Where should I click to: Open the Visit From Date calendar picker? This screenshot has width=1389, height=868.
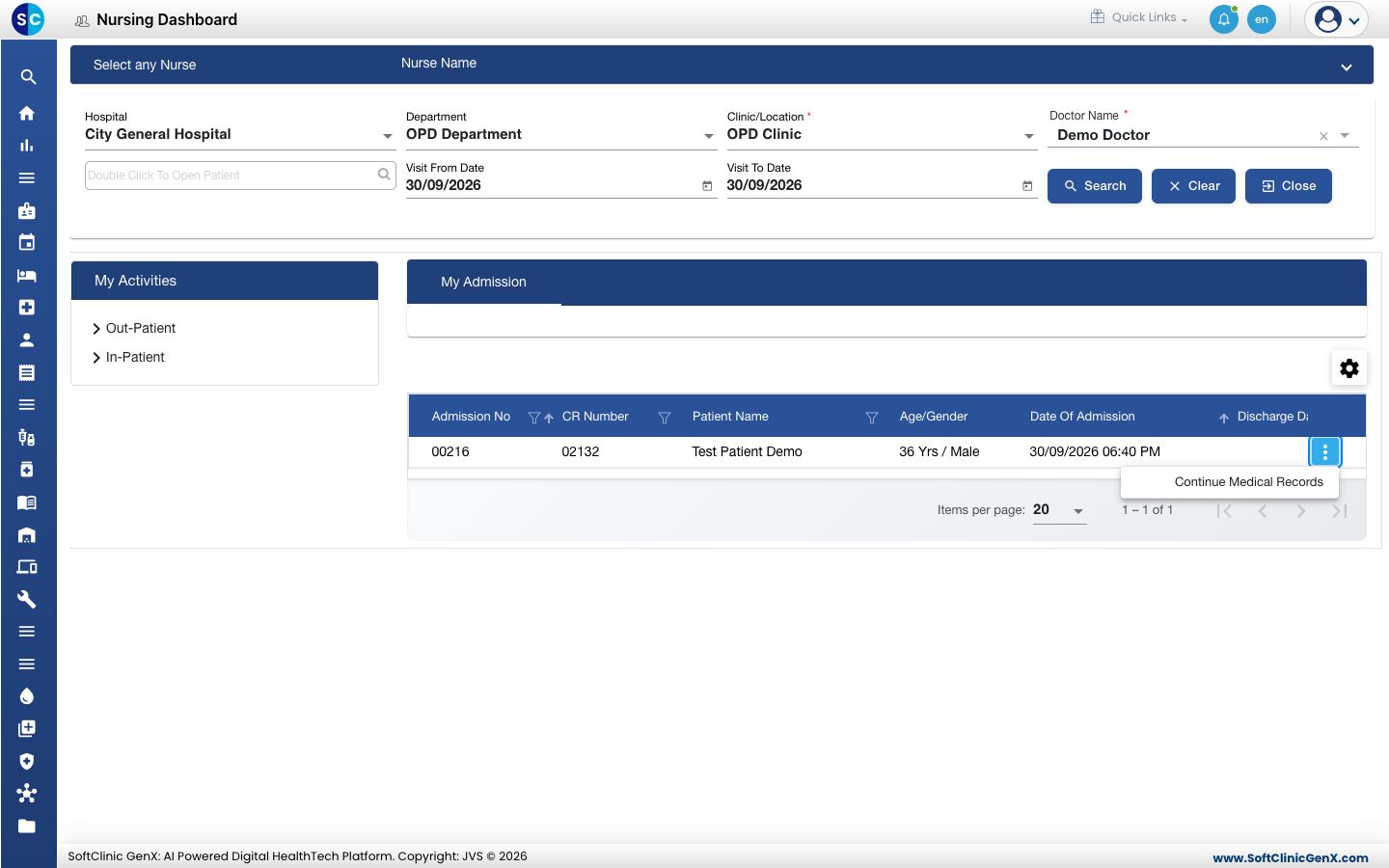tap(707, 186)
